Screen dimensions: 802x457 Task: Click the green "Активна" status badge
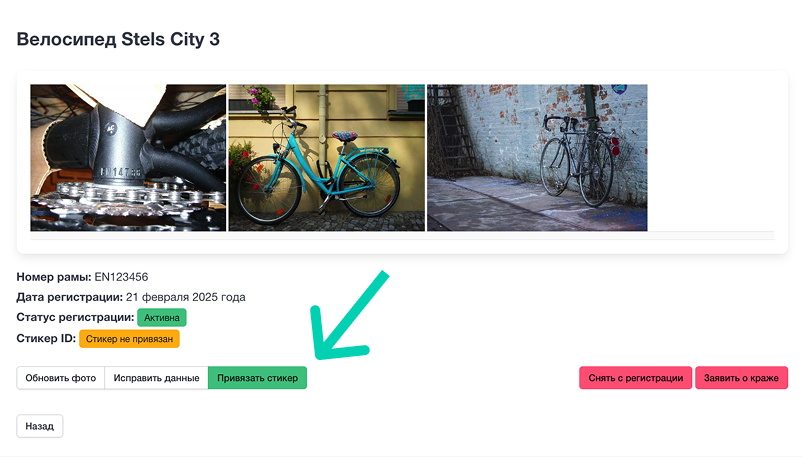(x=162, y=318)
